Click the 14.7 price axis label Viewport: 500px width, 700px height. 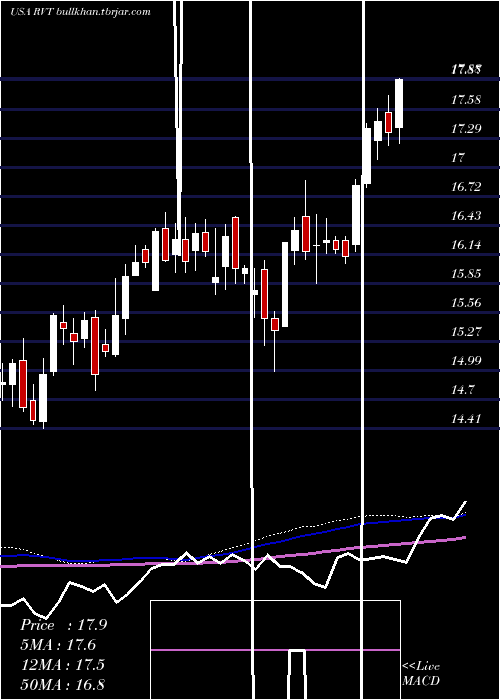click(x=462, y=390)
